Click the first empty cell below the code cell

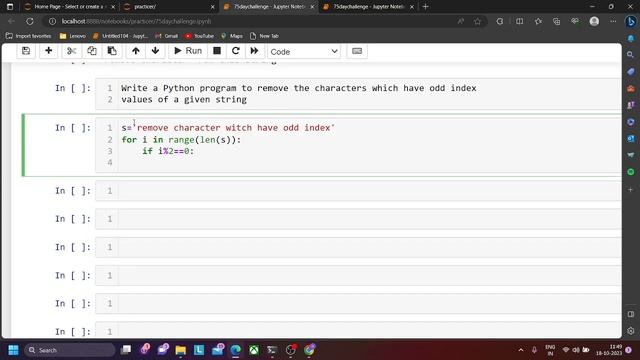[358, 191]
